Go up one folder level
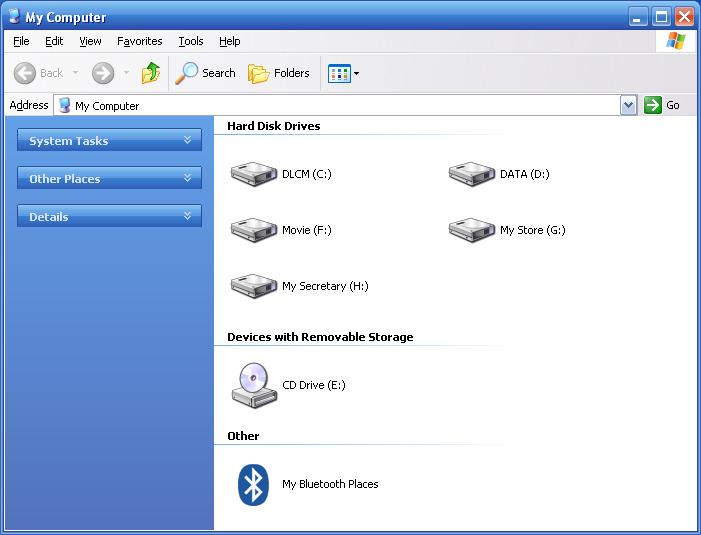The height and width of the screenshot is (535, 701). coord(151,73)
